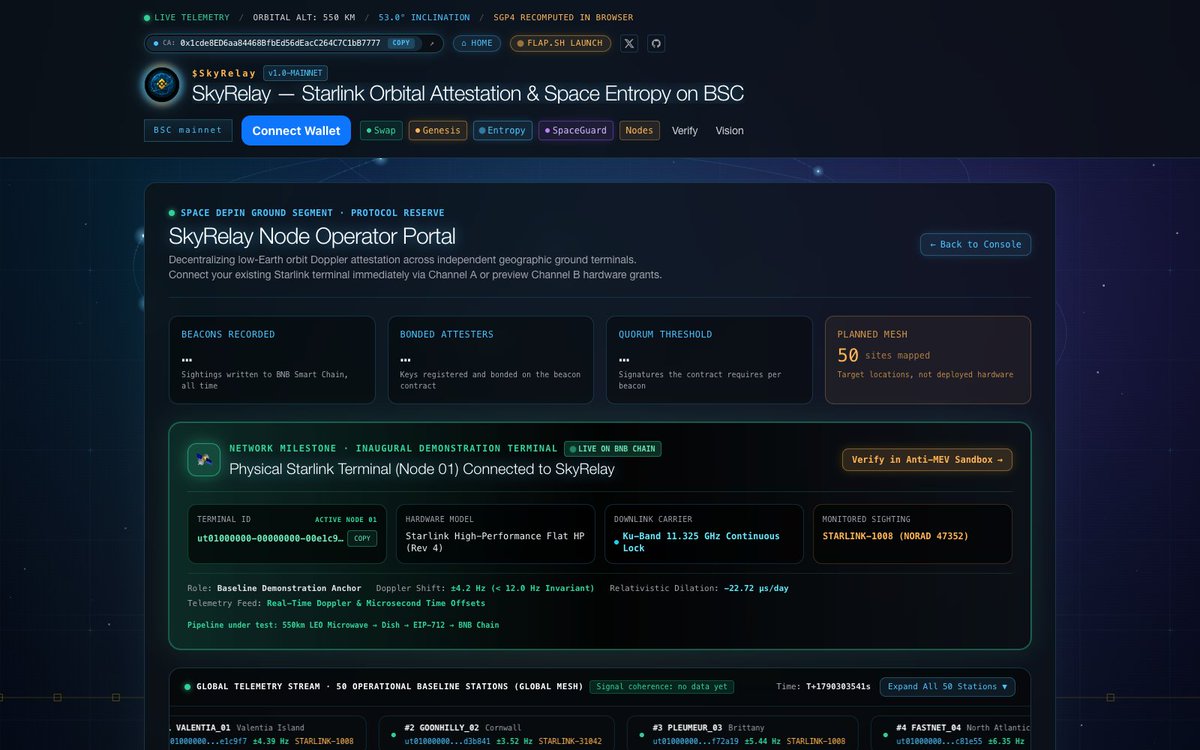Open the GitHub repository icon
Screen dimensions: 1200x750
point(655,43)
